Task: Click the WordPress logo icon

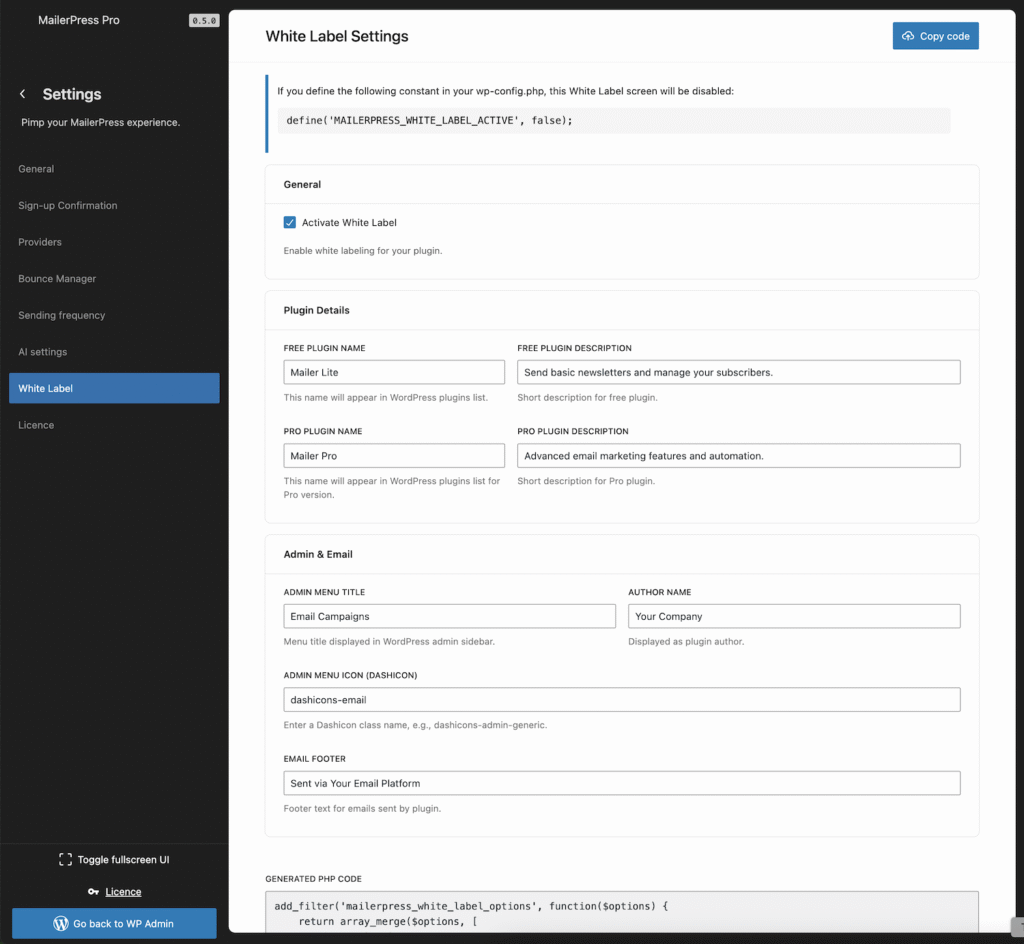Action: (60, 924)
